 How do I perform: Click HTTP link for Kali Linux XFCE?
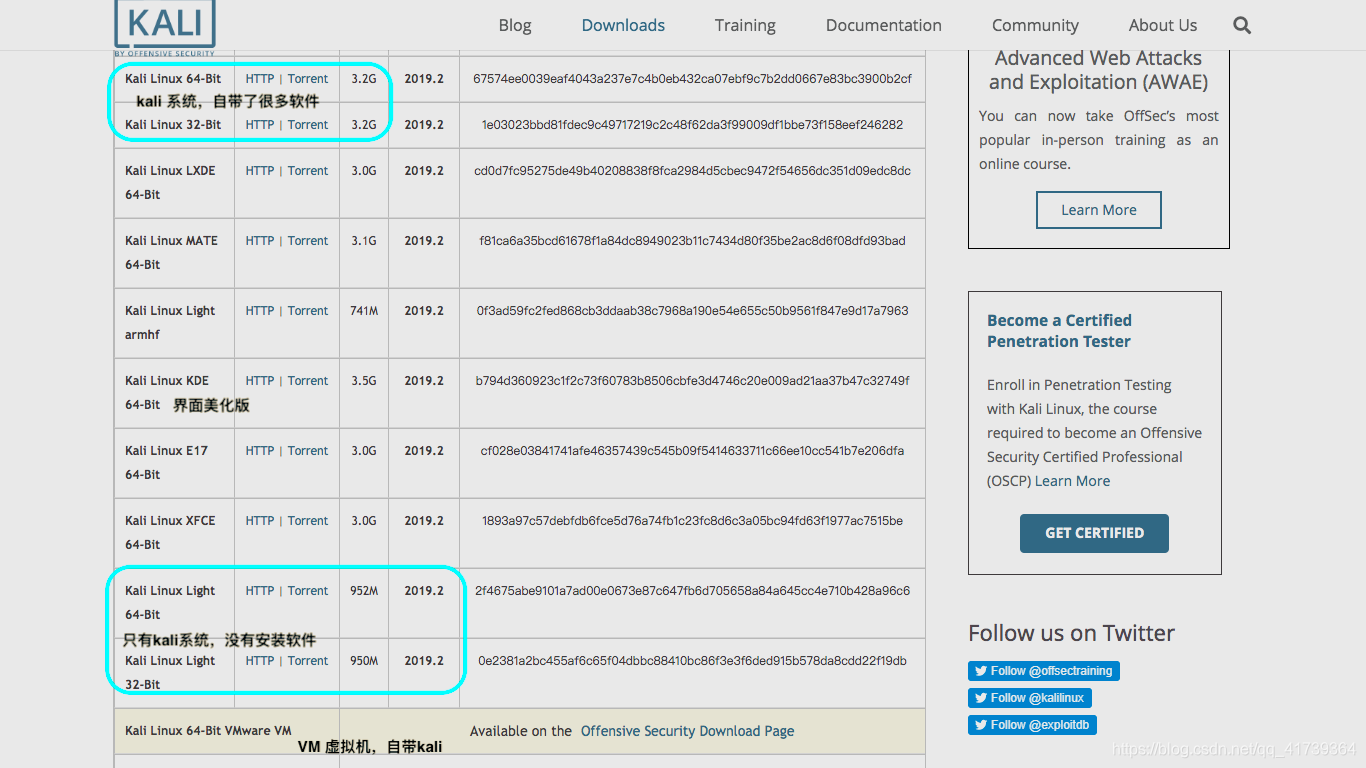[x=260, y=521]
